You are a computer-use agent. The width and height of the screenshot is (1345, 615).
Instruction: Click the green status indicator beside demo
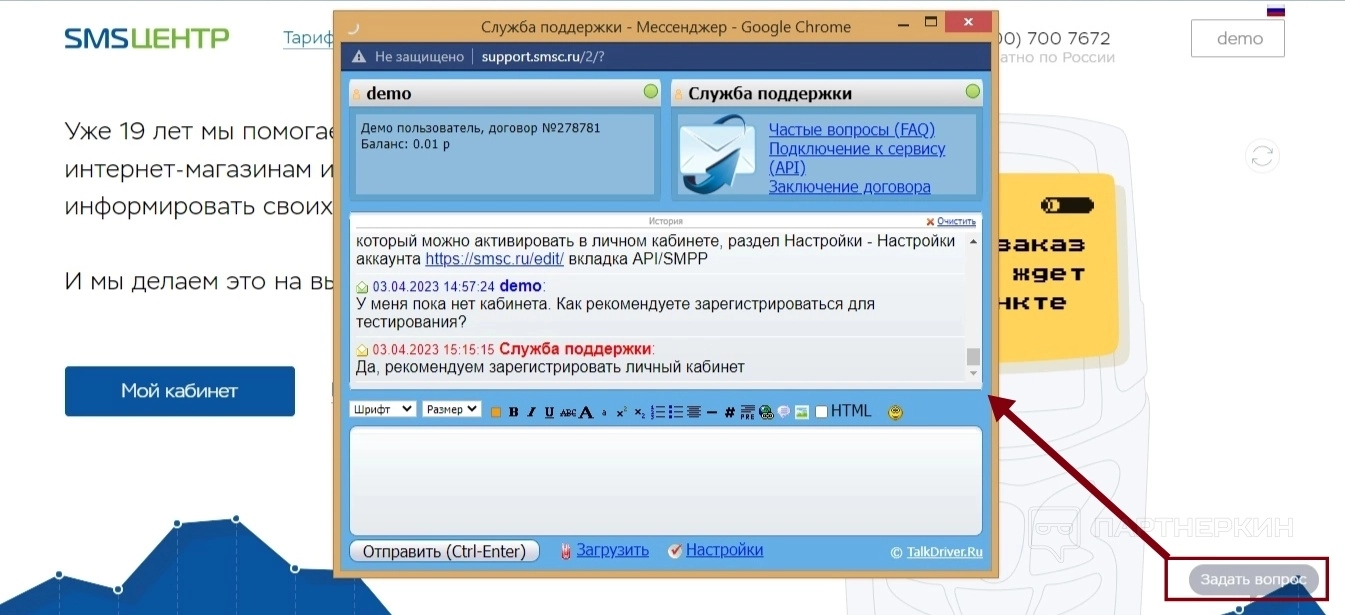651,92
